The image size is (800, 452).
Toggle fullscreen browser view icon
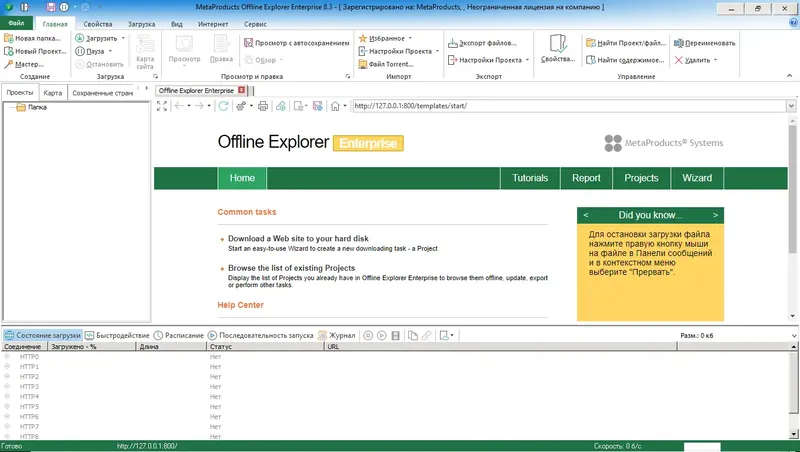pyautogui.click(x=162, y=106)
